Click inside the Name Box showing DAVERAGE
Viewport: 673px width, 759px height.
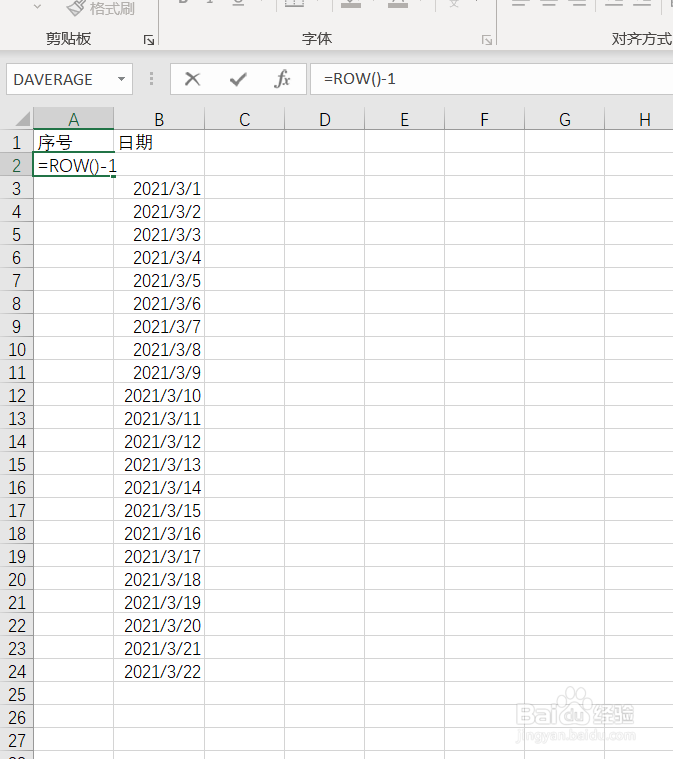61,79
